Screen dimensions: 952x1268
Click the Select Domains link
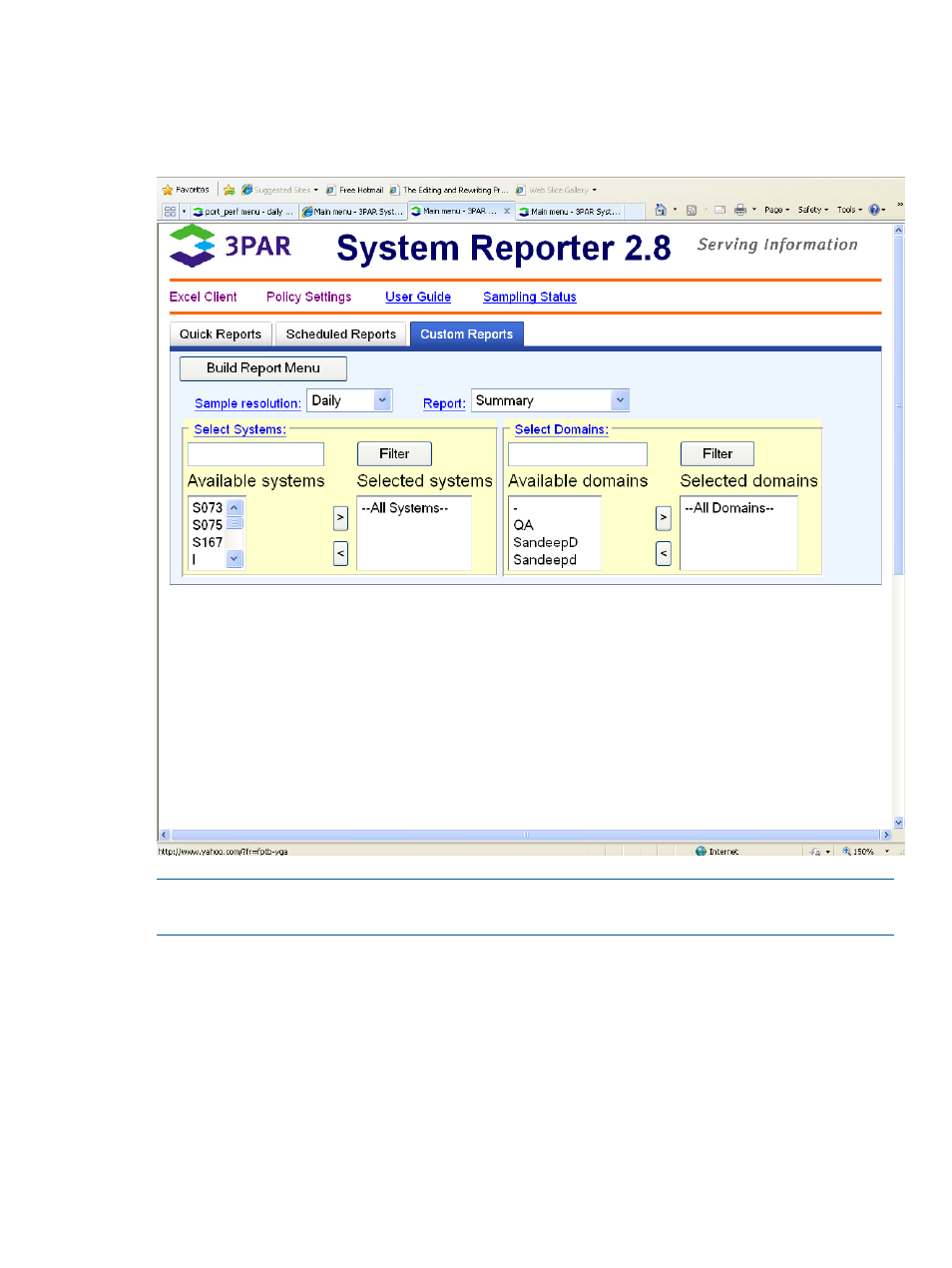point(561,429)
